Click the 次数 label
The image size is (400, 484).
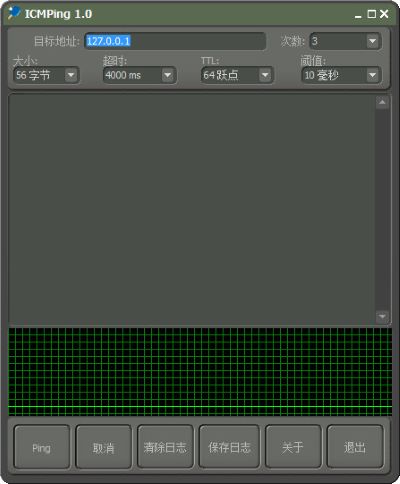[x=293, y=41]
